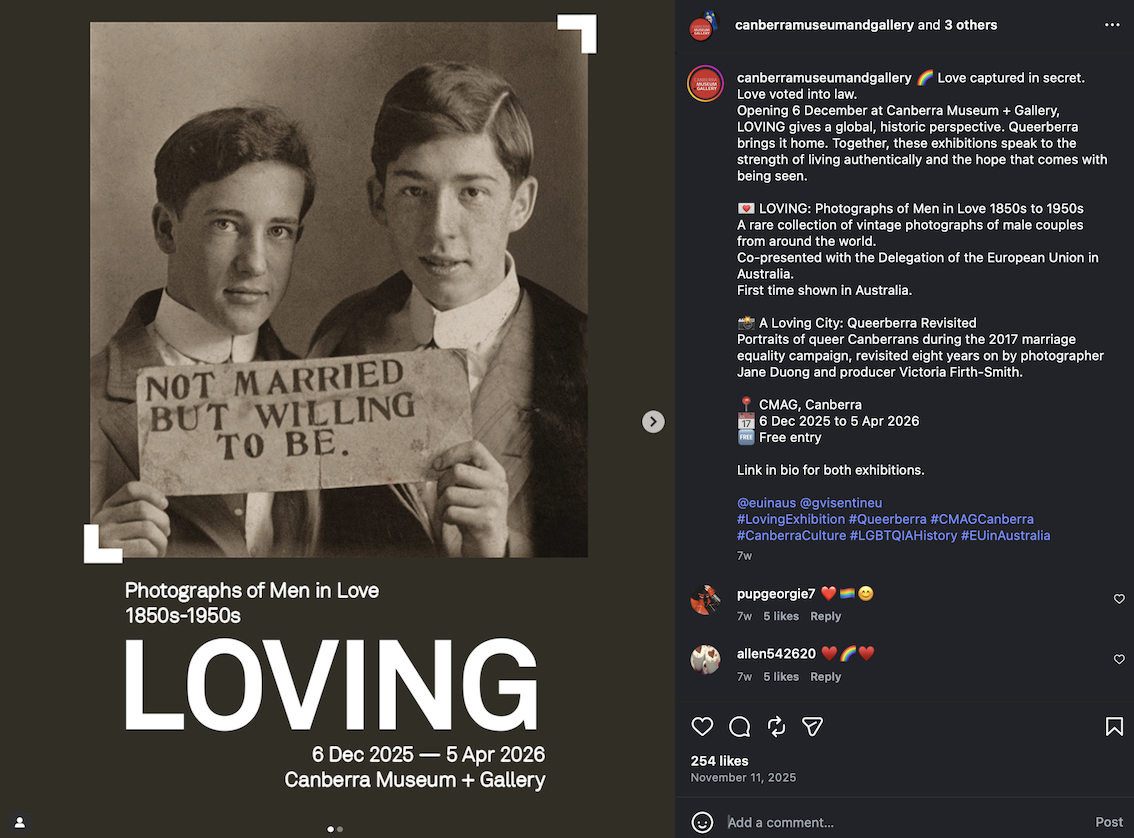Like pupgeorgie7's comment

[1119, 599]
